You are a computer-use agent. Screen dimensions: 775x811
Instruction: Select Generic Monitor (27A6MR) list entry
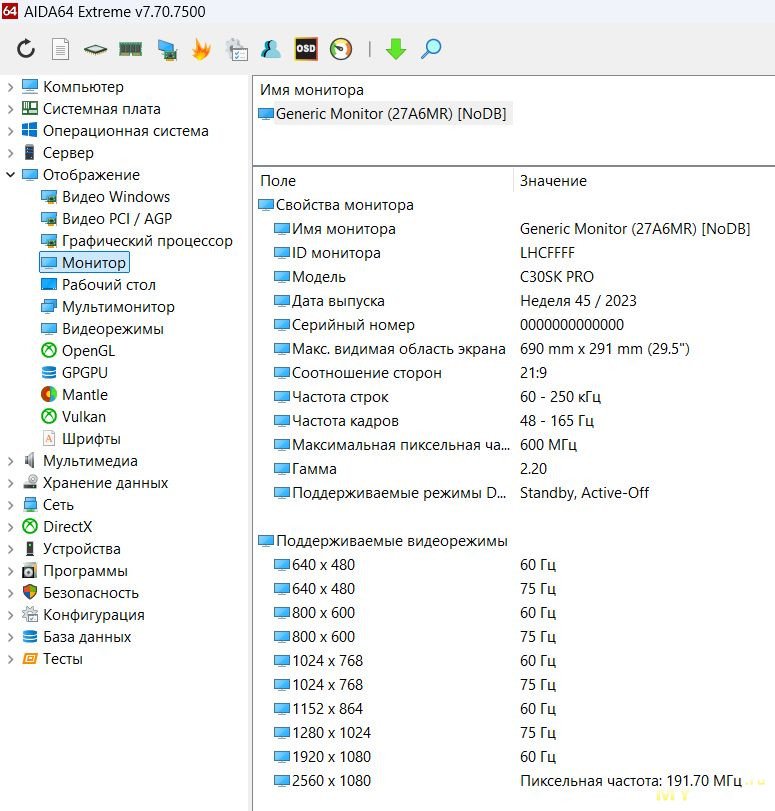tap(385, 113)
